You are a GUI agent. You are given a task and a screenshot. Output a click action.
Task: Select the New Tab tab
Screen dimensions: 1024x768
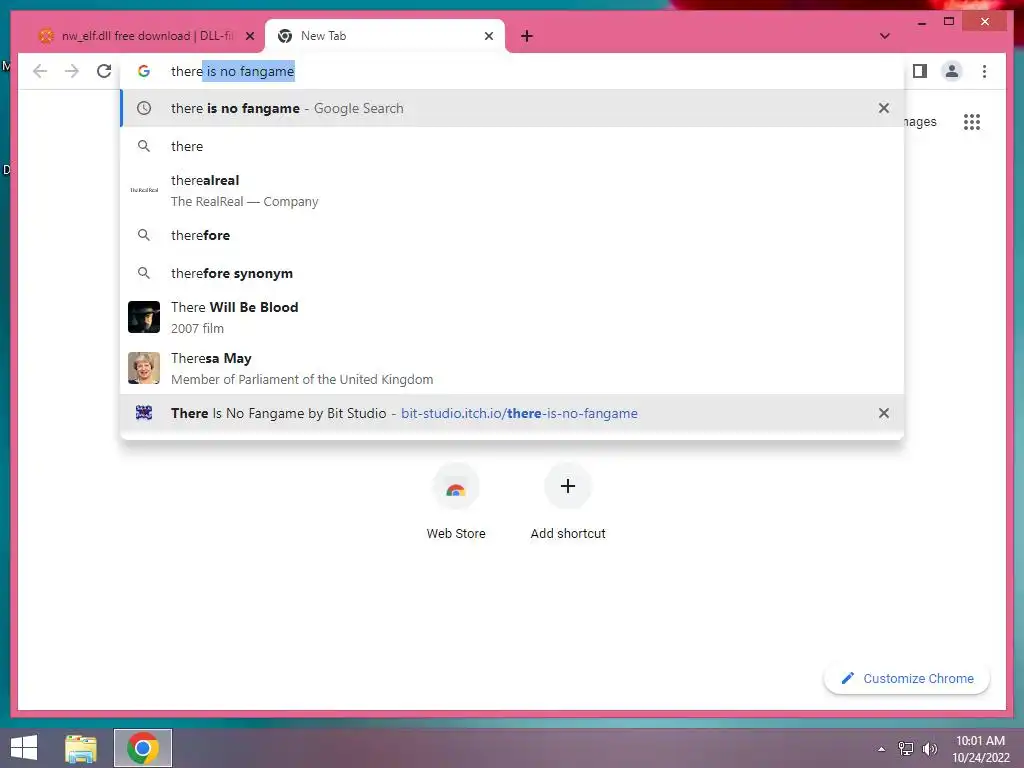(x=385, y=36)
